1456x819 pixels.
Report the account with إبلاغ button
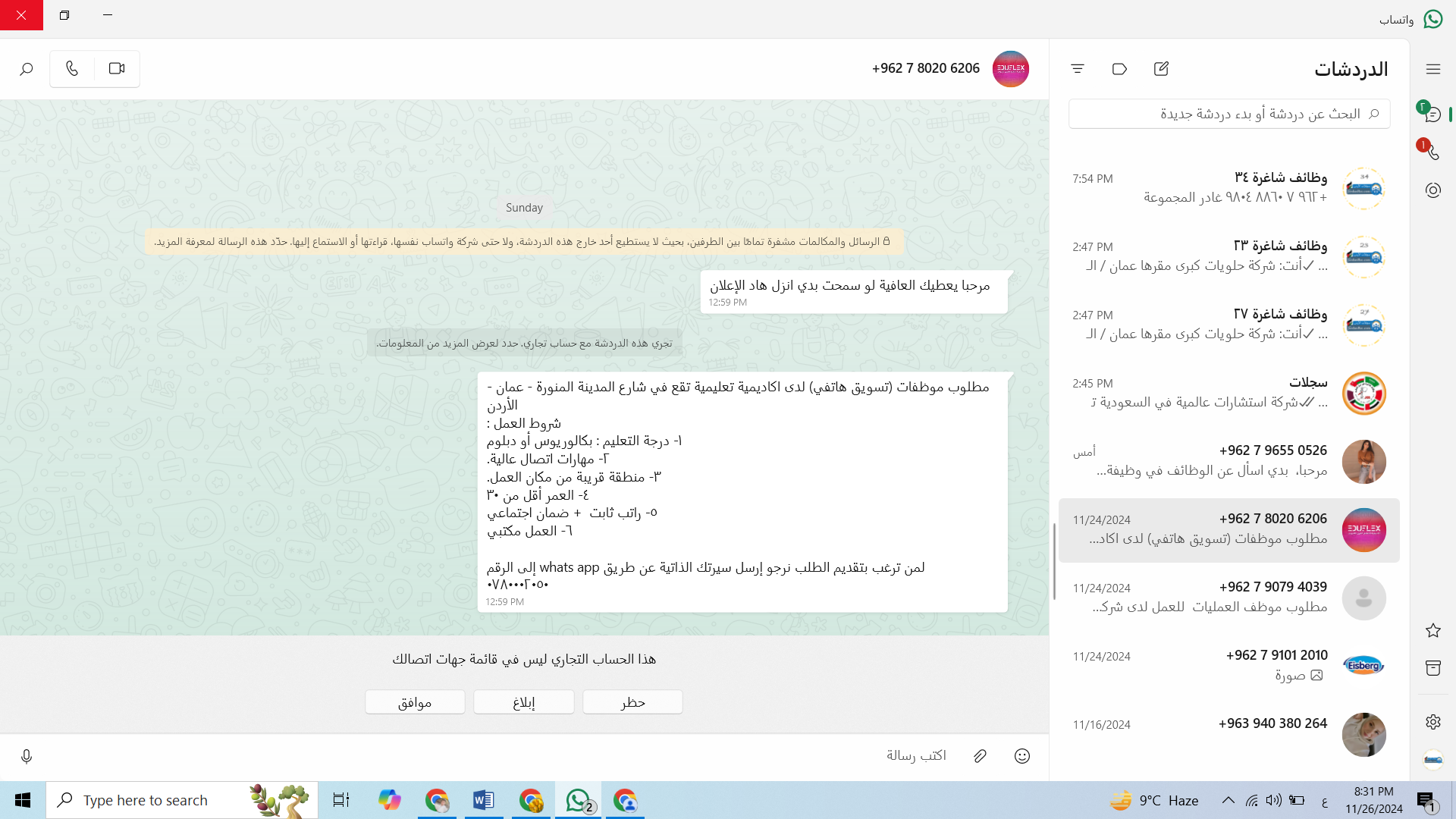(524, 702)
